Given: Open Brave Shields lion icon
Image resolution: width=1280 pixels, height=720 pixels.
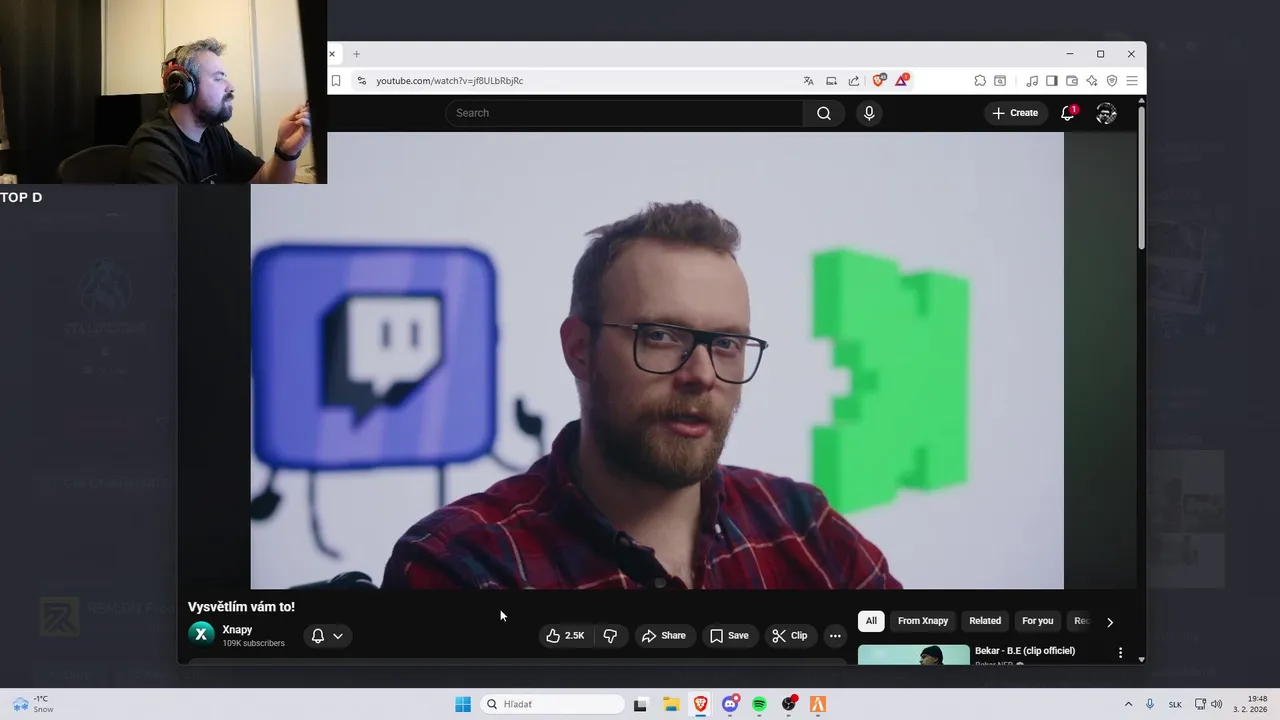Looking at the screenshot, I should tap(879, 80).
